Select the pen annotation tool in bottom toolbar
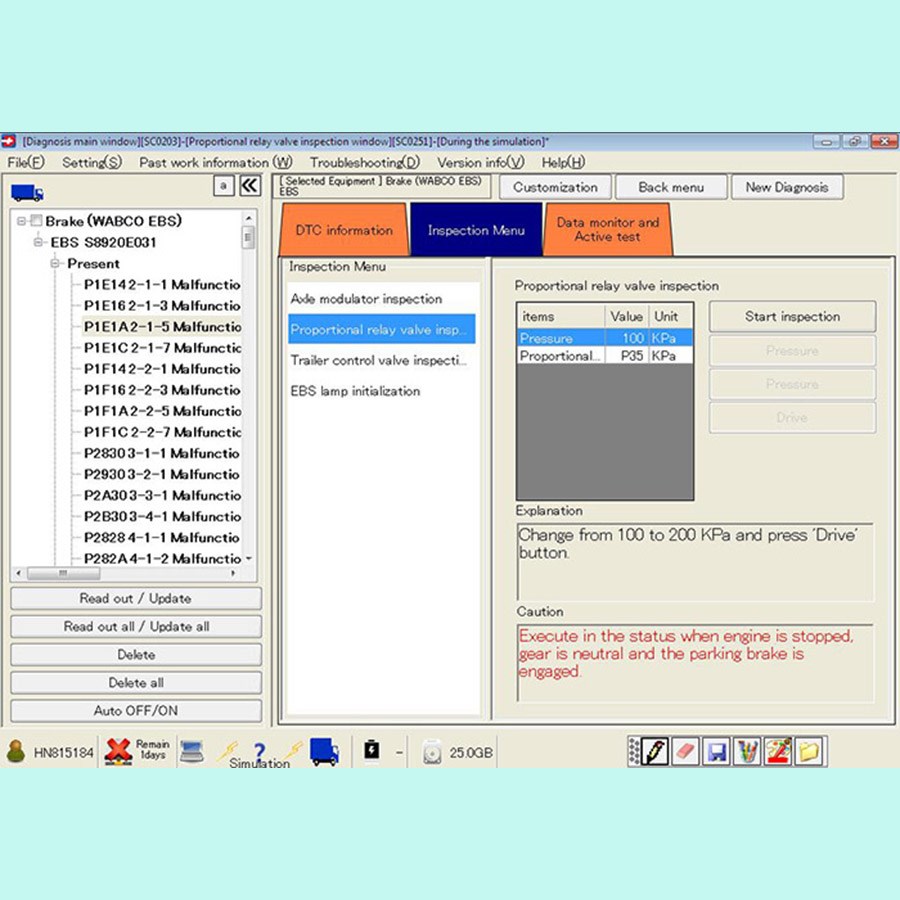 653,751
